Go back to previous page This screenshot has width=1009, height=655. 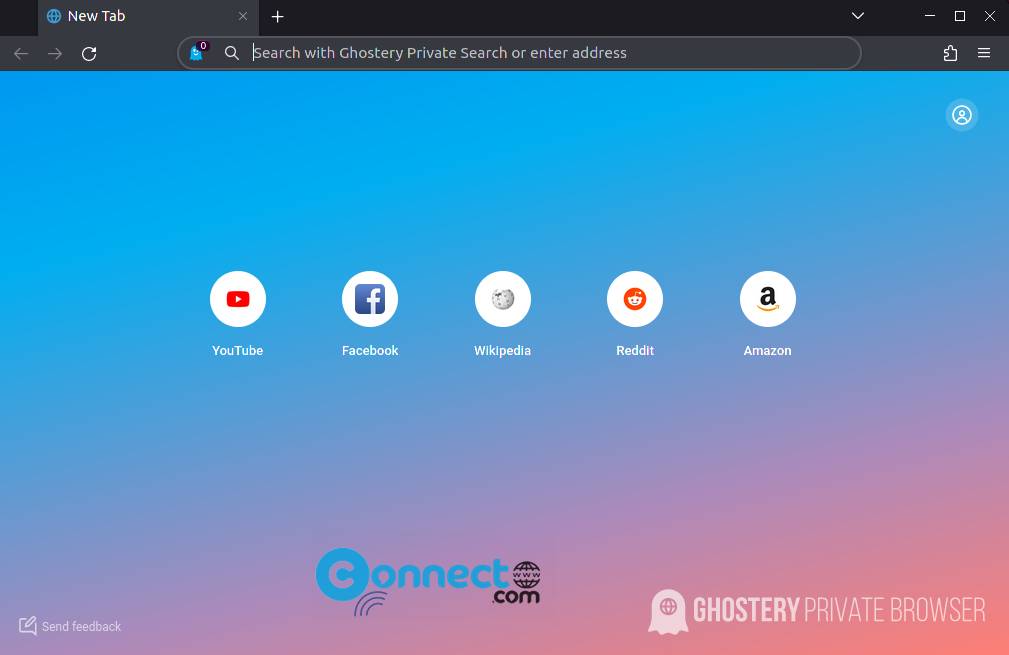click(21, 53)
